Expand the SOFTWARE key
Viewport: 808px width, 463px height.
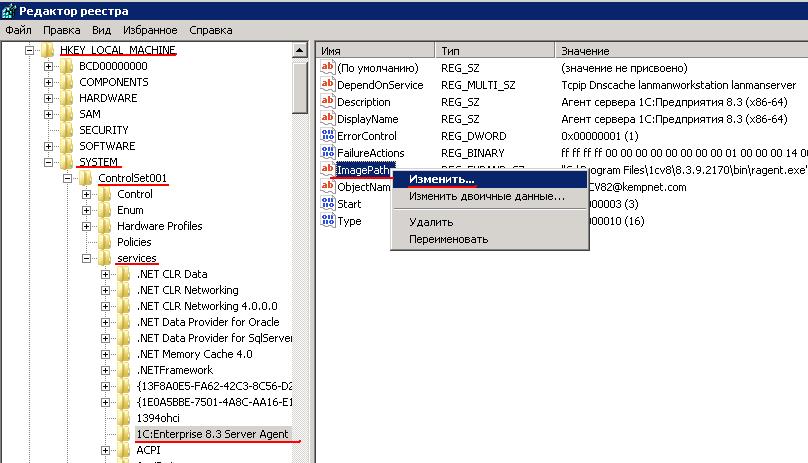tap(48, 146)
